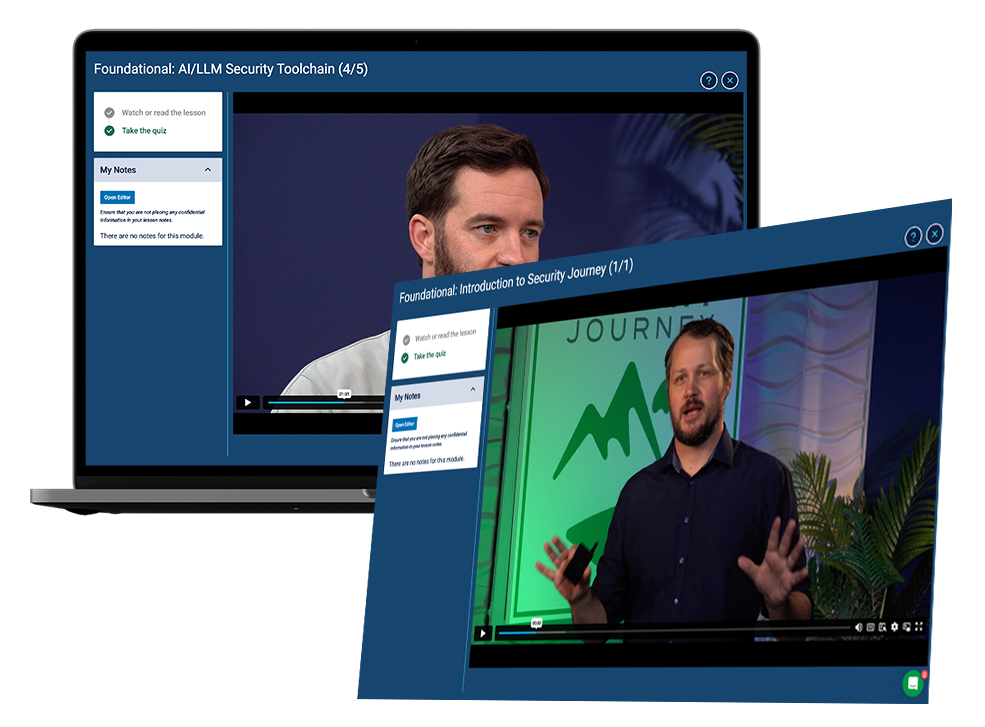Click Open Editor in front window notes
Screen dimensions: 985x727
(405, 424)
